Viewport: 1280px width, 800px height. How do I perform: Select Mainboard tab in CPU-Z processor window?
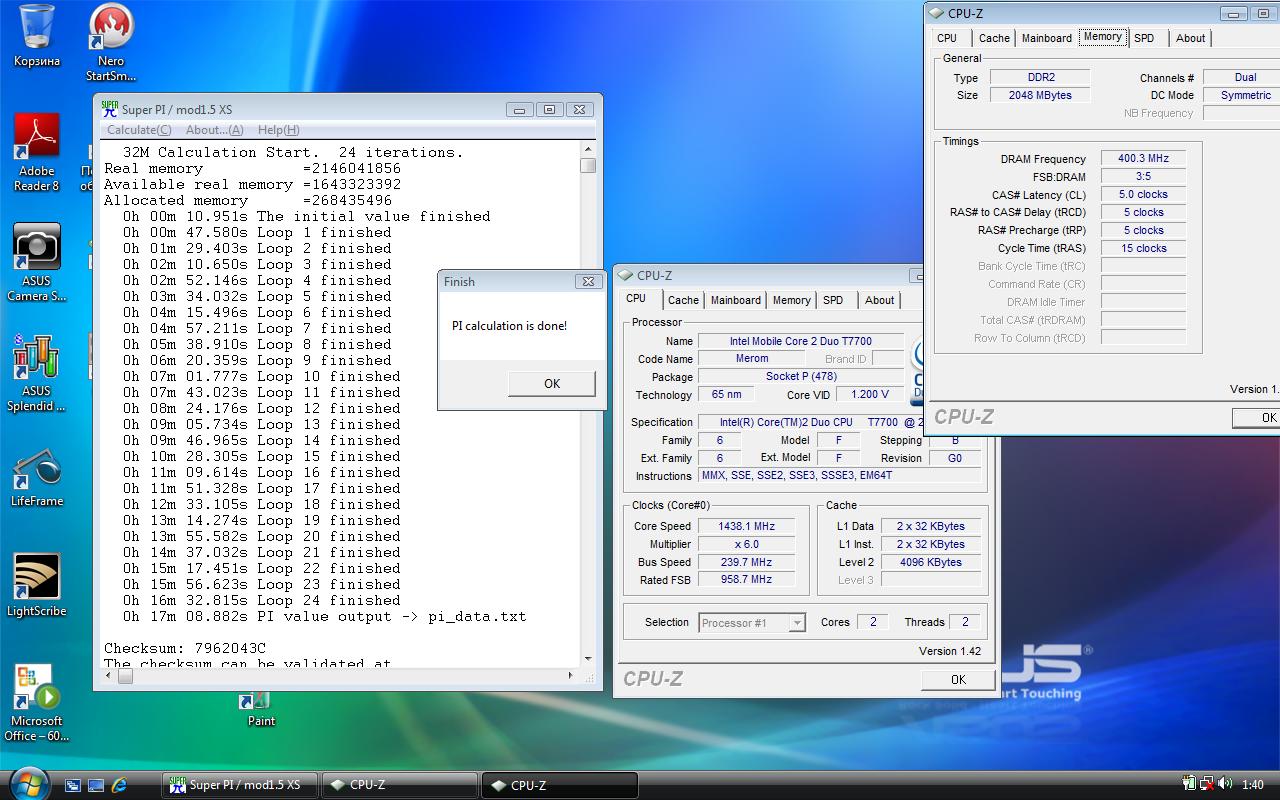[x=736, y=300]
